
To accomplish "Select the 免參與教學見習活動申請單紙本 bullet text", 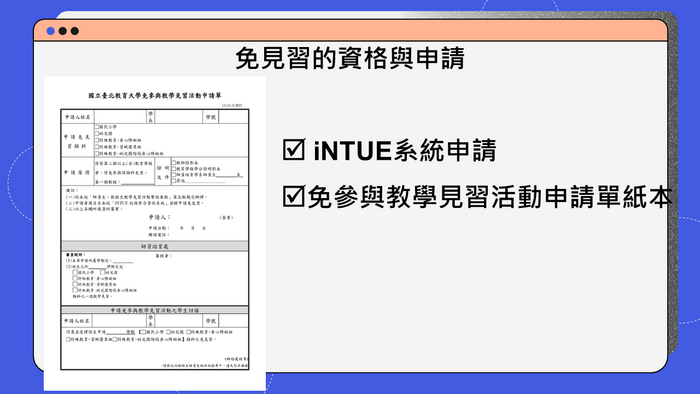I will tap(490, 197).
